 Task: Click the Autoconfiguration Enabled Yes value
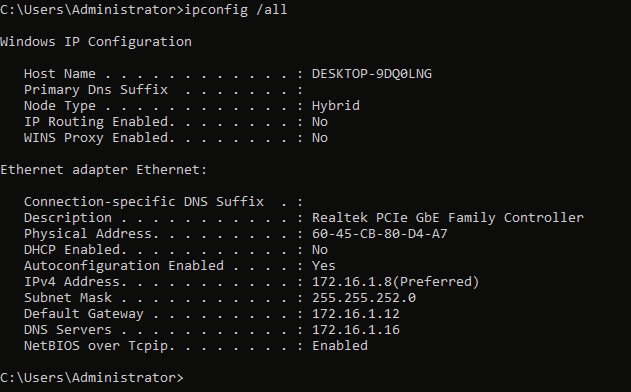point(324,266)
